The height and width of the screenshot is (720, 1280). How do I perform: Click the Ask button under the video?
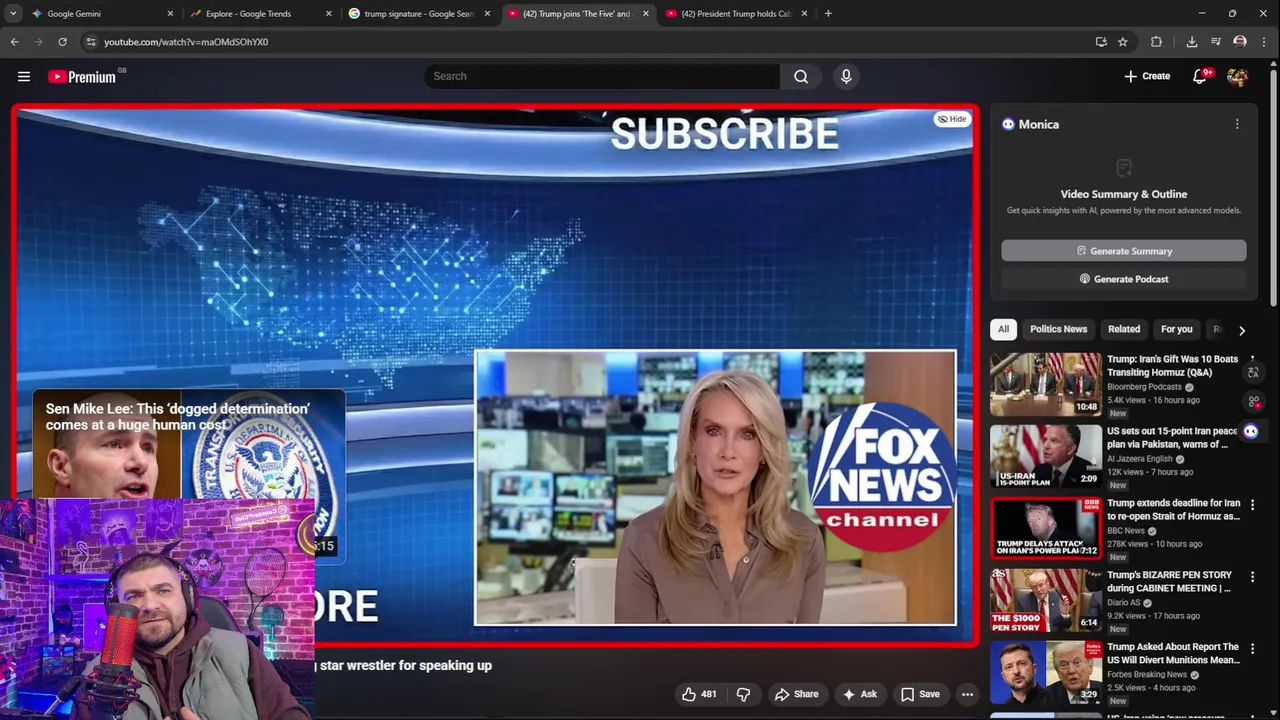click(x=859, y=694)
